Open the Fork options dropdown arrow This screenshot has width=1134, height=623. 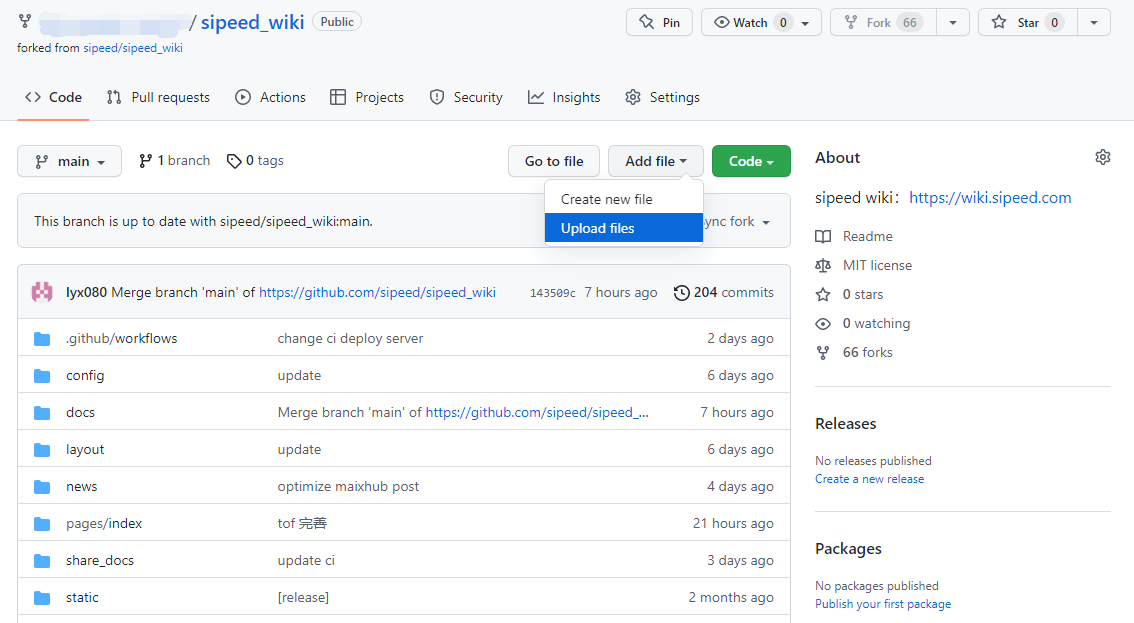pos(953,23)
